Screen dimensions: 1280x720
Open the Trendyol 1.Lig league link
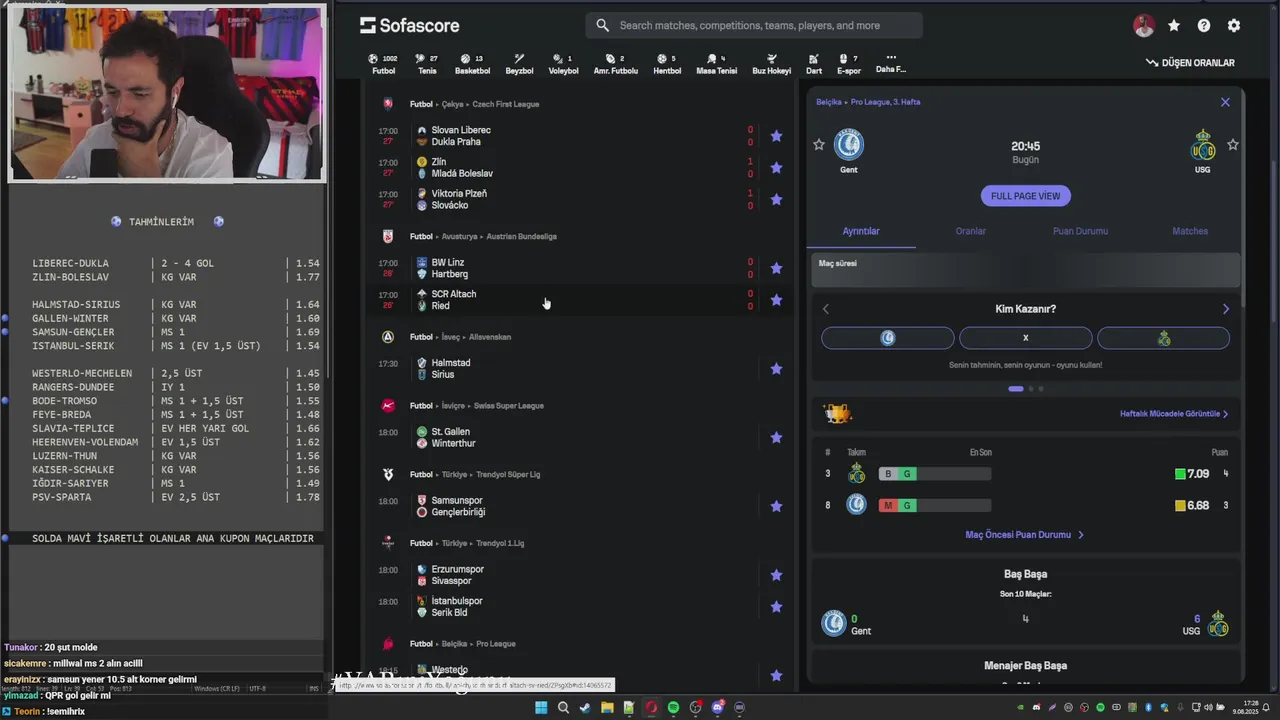click(x=500, y=543)
